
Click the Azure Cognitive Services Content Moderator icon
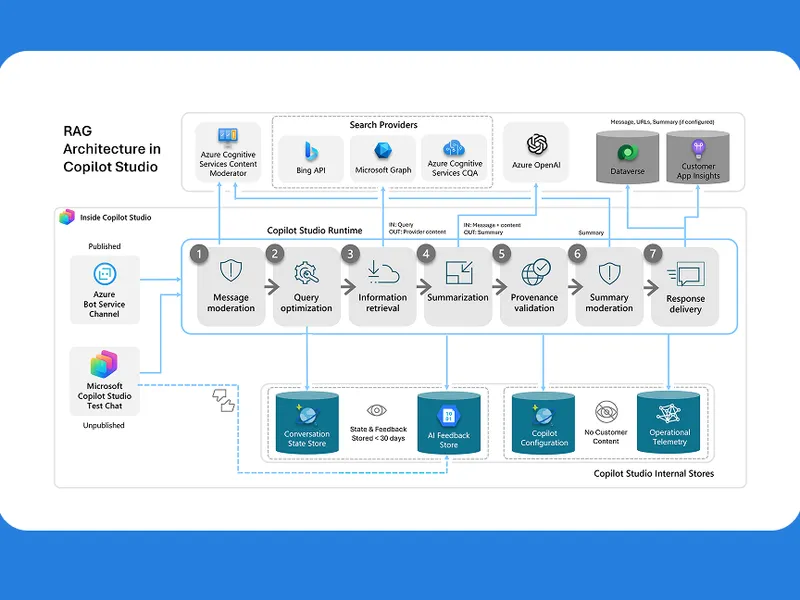228,135
